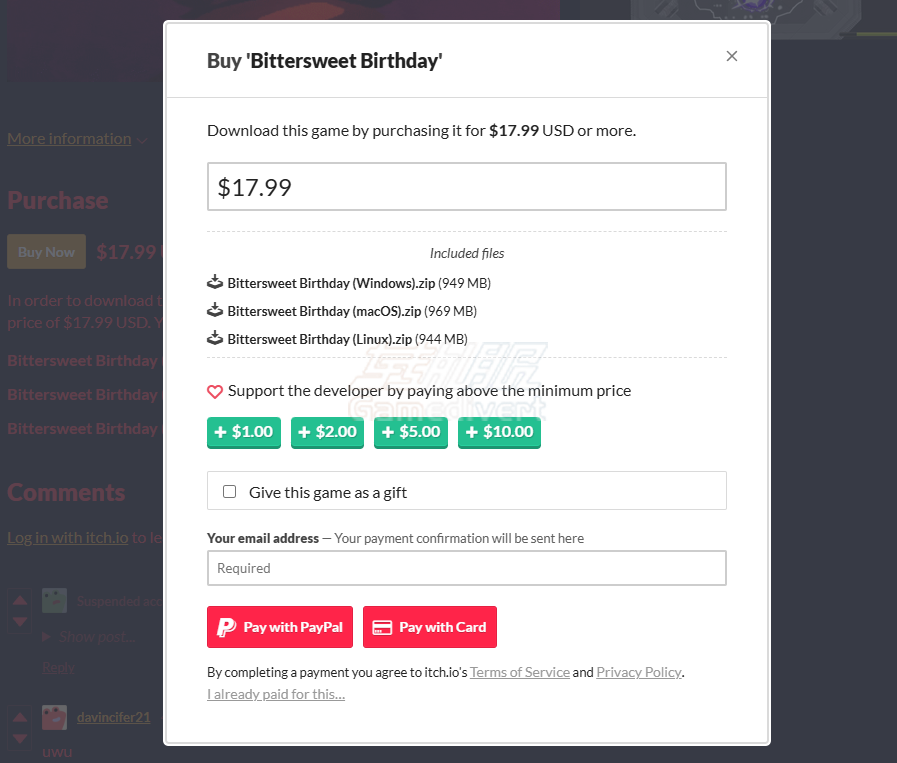Expand the More information section
Screen dimensions: 897x763
click(69, 138)
